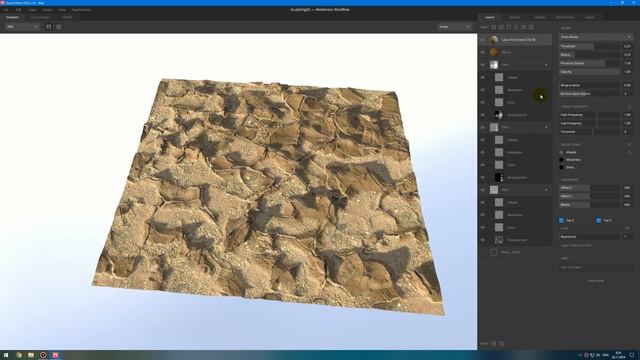Click the second icon in the Layers toolbar
This screenshot has width=640, height=360.
[x=501, y=27]
